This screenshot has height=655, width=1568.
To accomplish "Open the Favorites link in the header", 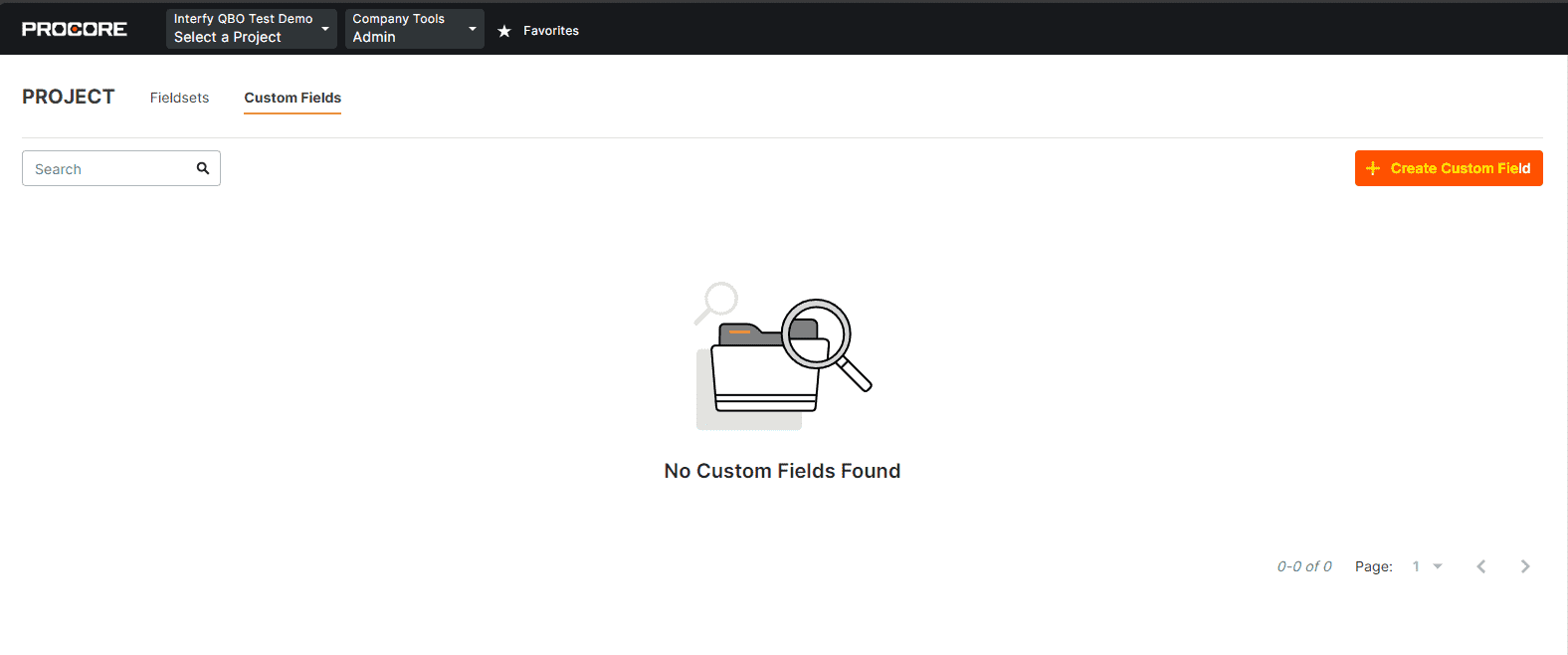I will pyautogui.click(x=551, y=31).
